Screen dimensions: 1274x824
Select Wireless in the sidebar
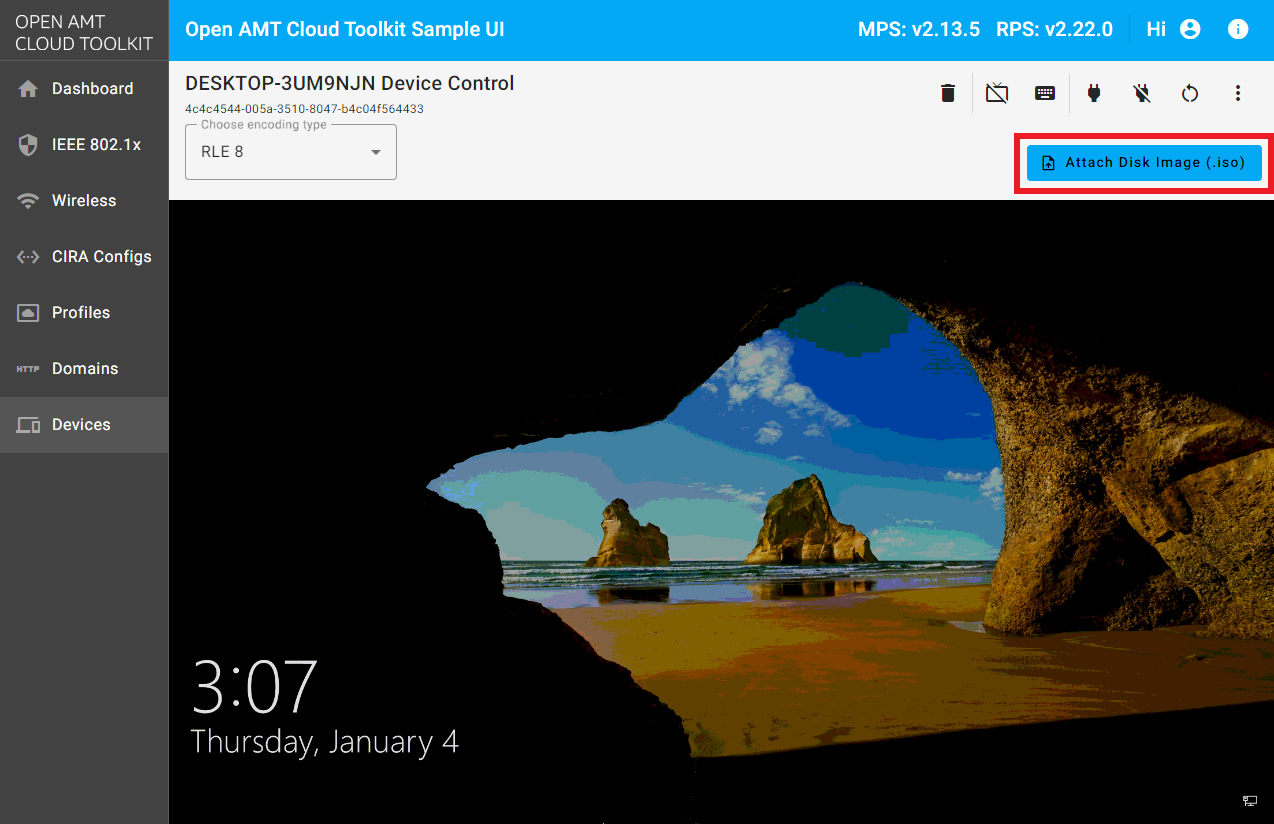[84, 201]
